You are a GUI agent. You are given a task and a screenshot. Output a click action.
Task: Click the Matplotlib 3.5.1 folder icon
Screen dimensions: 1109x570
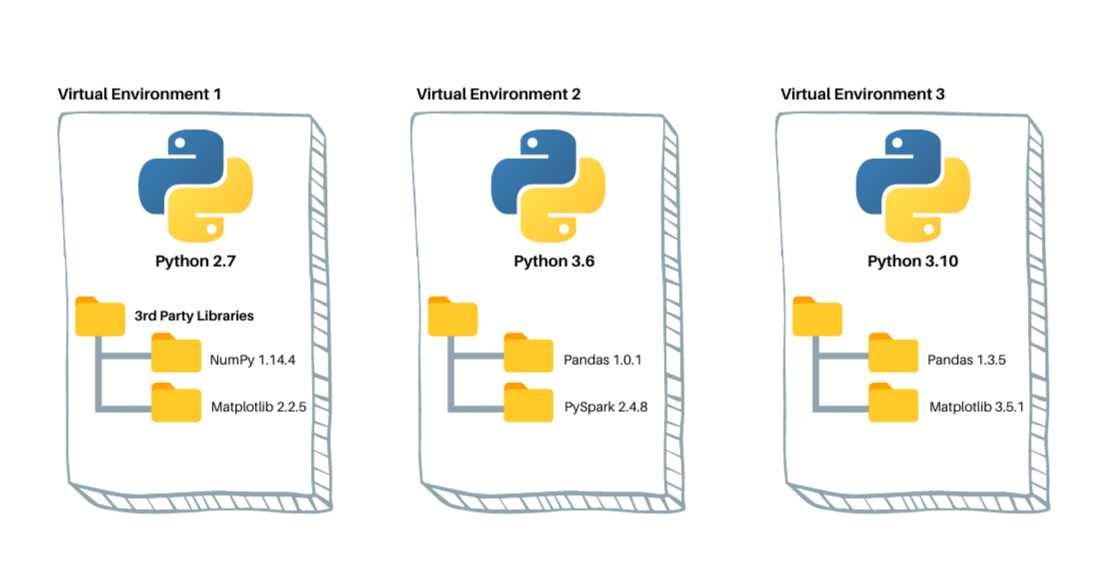click(x=893, y=402)
